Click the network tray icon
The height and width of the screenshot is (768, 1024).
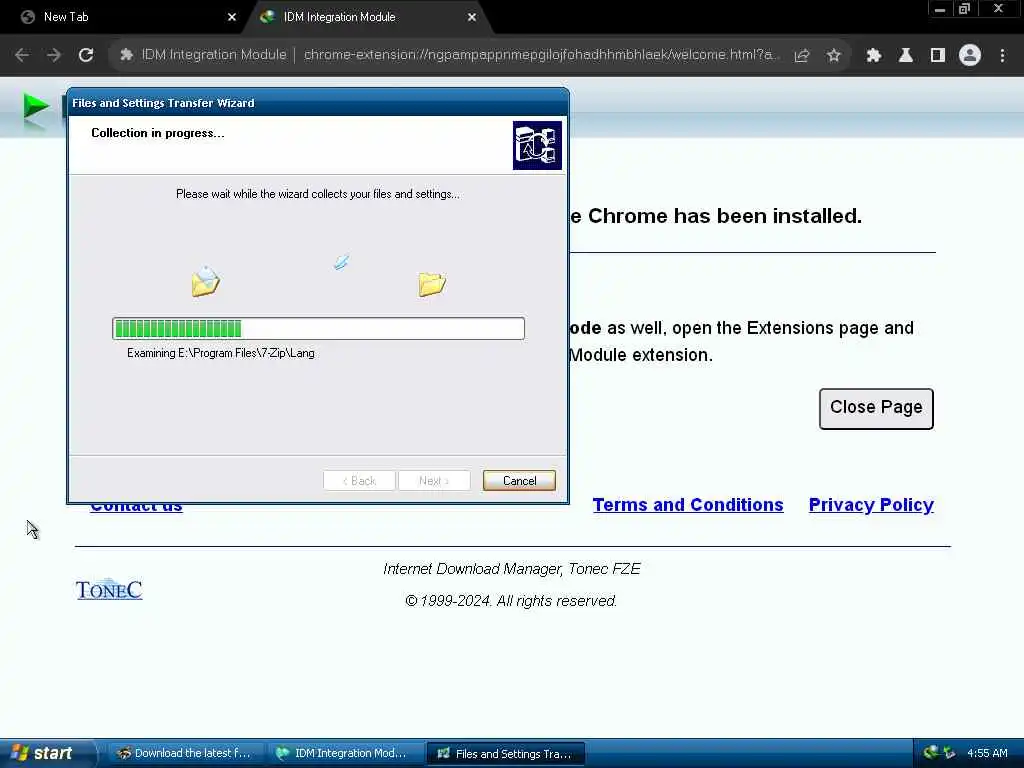click(x=950, y=753)
